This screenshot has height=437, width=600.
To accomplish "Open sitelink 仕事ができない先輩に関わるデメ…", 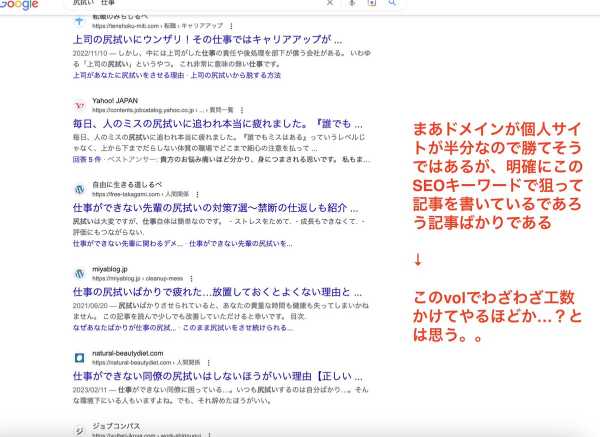I will pos(127,244).
